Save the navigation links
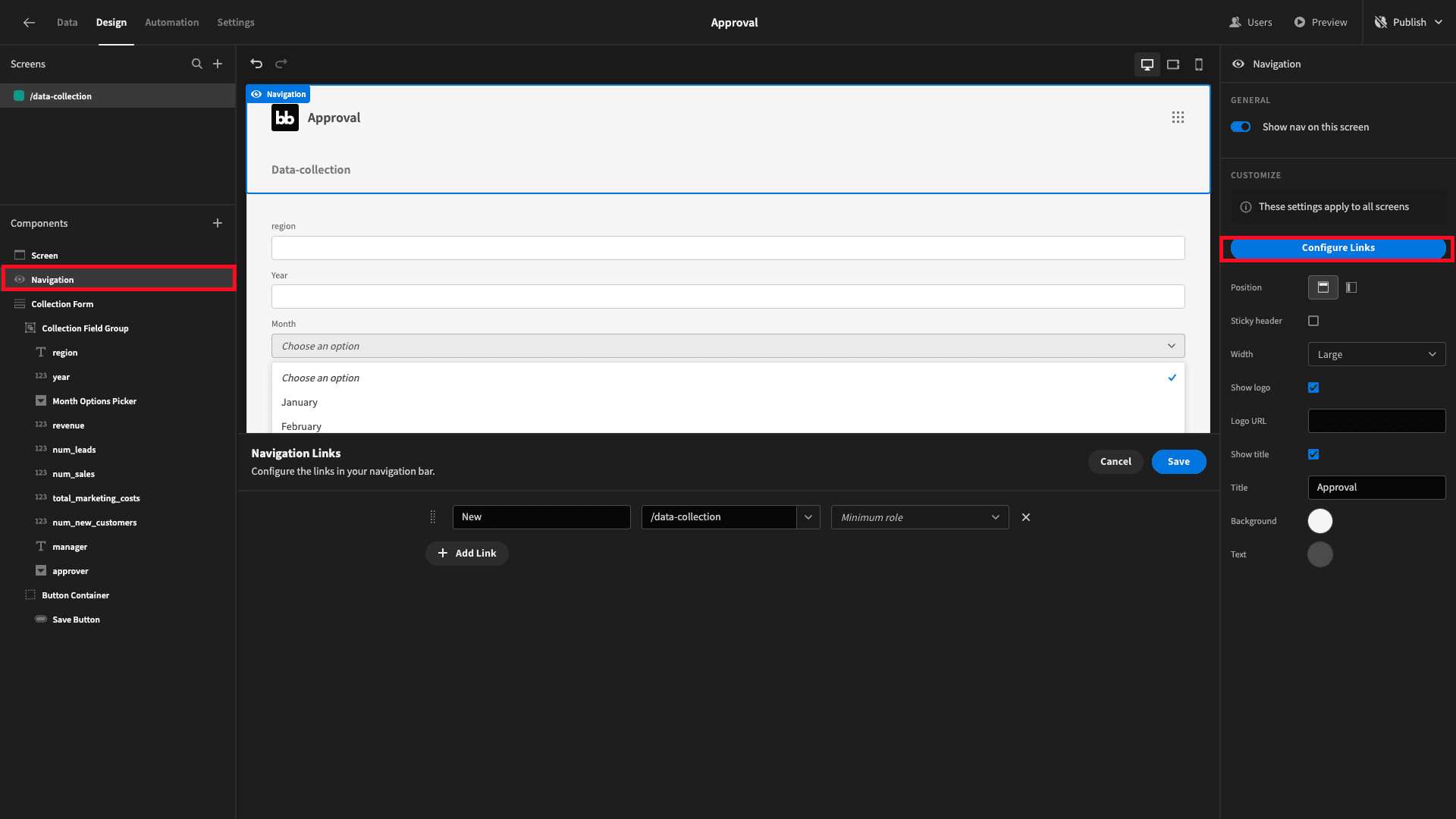This screenshot has width=1456, height=819. (x=1178, y=462)
